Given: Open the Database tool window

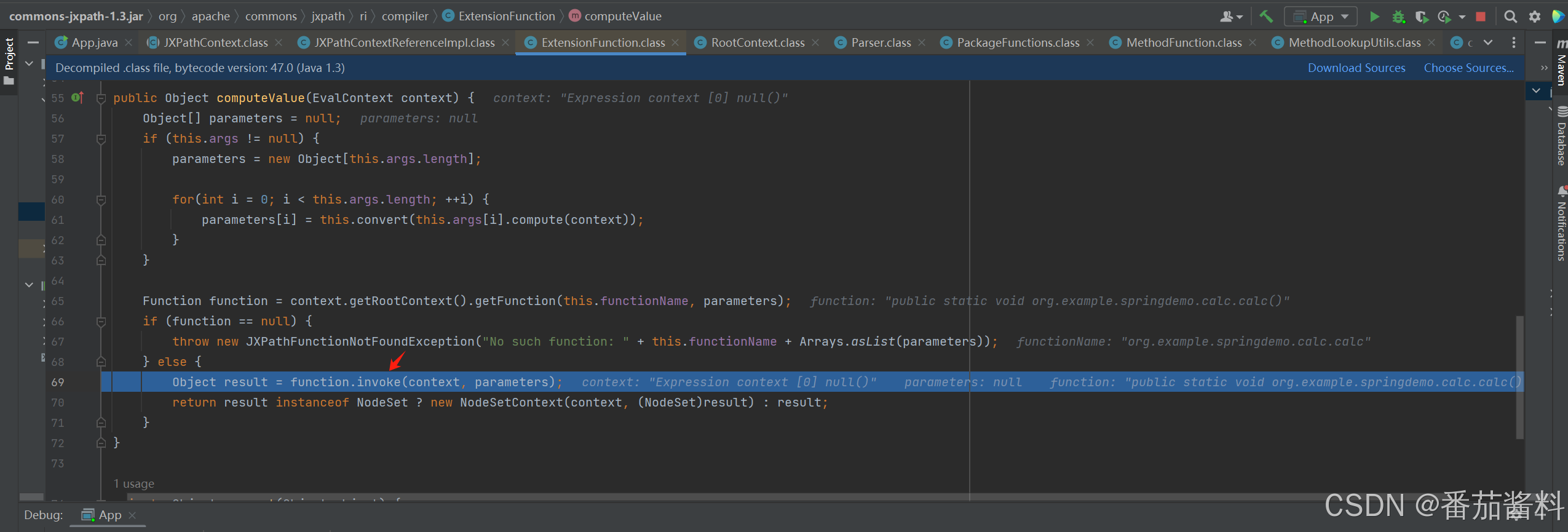Looking at the screenshot, I should click(1561, 137).
